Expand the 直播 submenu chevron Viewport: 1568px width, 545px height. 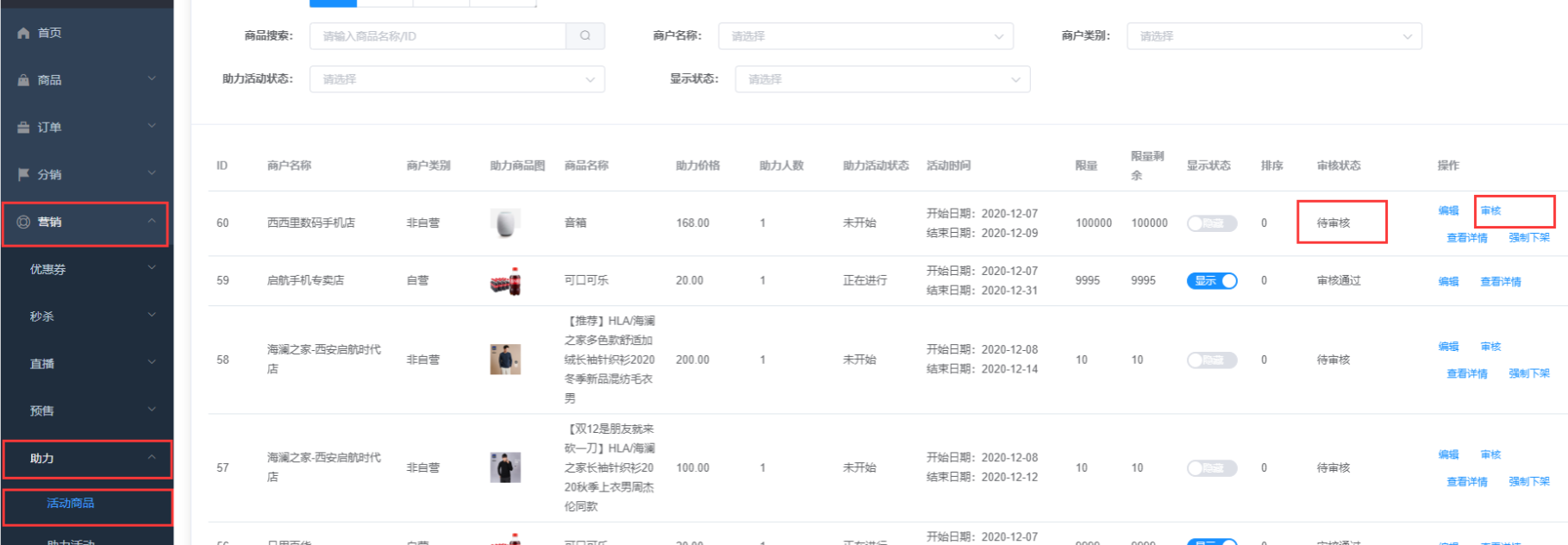point(152,363)
